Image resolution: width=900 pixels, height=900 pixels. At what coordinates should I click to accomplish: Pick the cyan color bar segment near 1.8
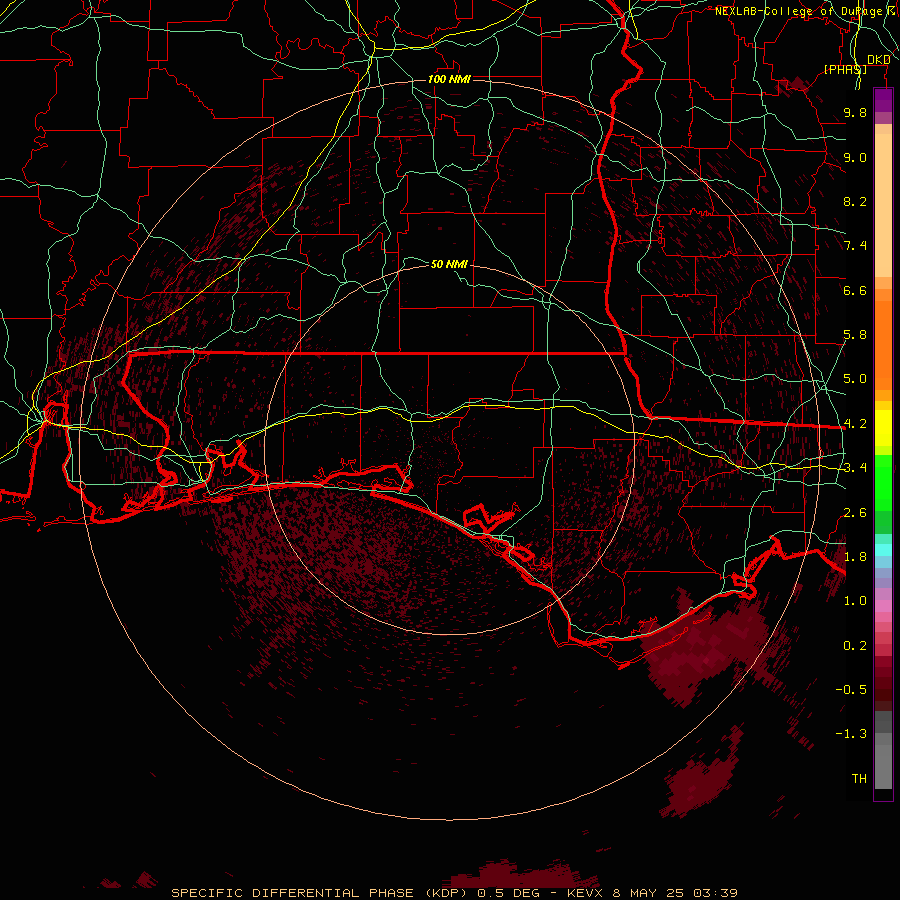coord(883,550)
